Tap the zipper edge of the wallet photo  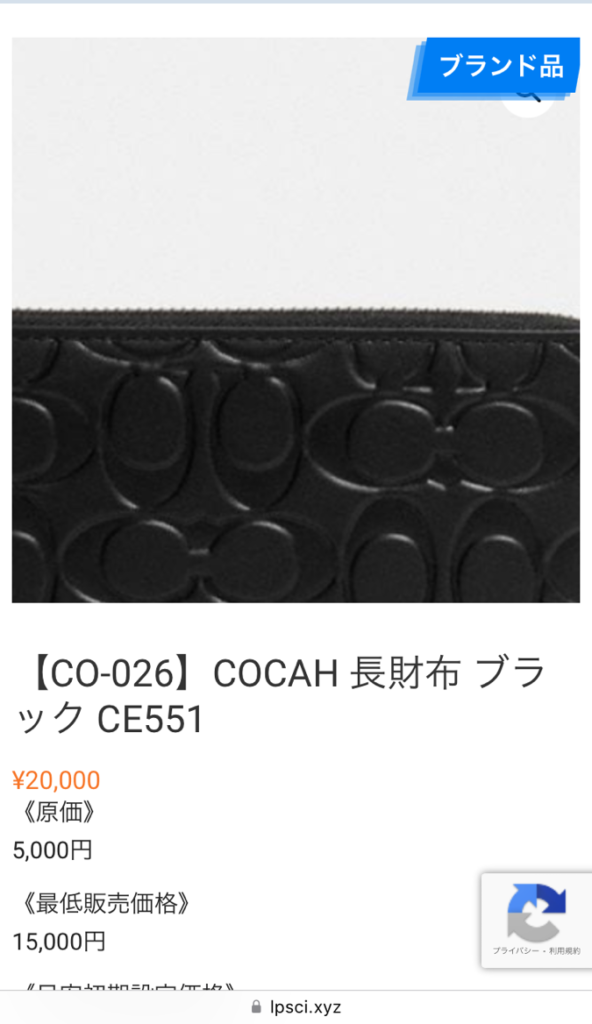point(296,318)
